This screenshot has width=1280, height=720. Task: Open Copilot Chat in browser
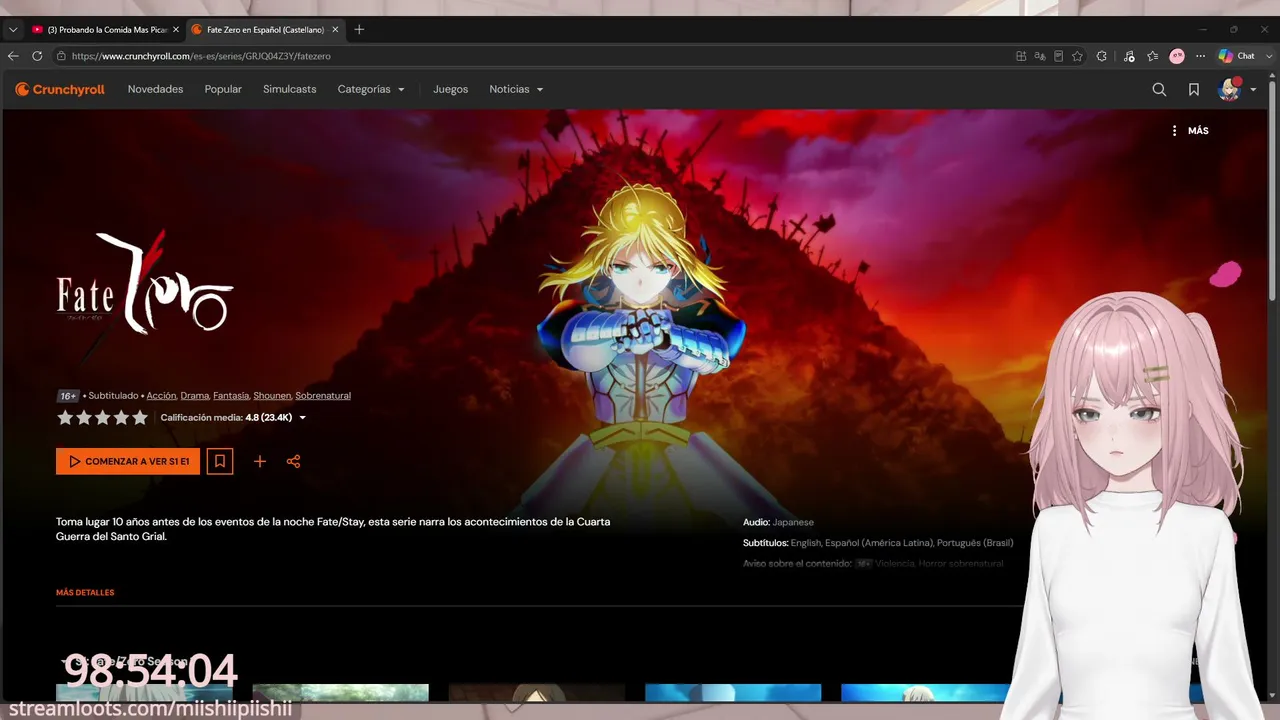(1236, 56)
